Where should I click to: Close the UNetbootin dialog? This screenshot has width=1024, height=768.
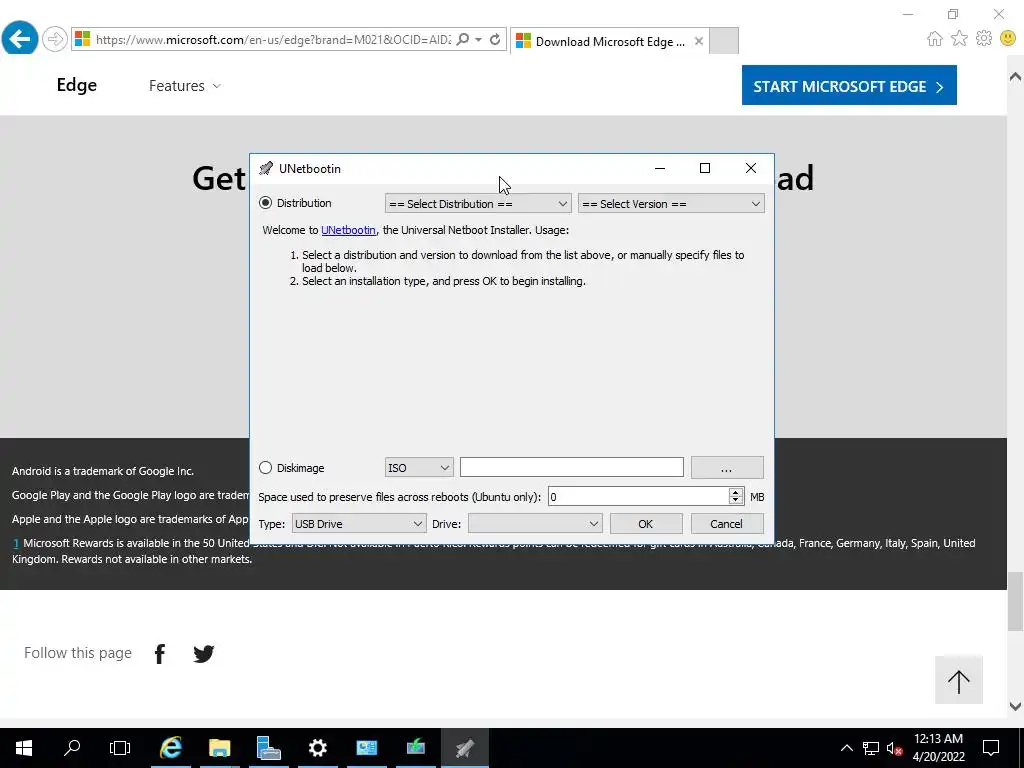tap(751, 168)
